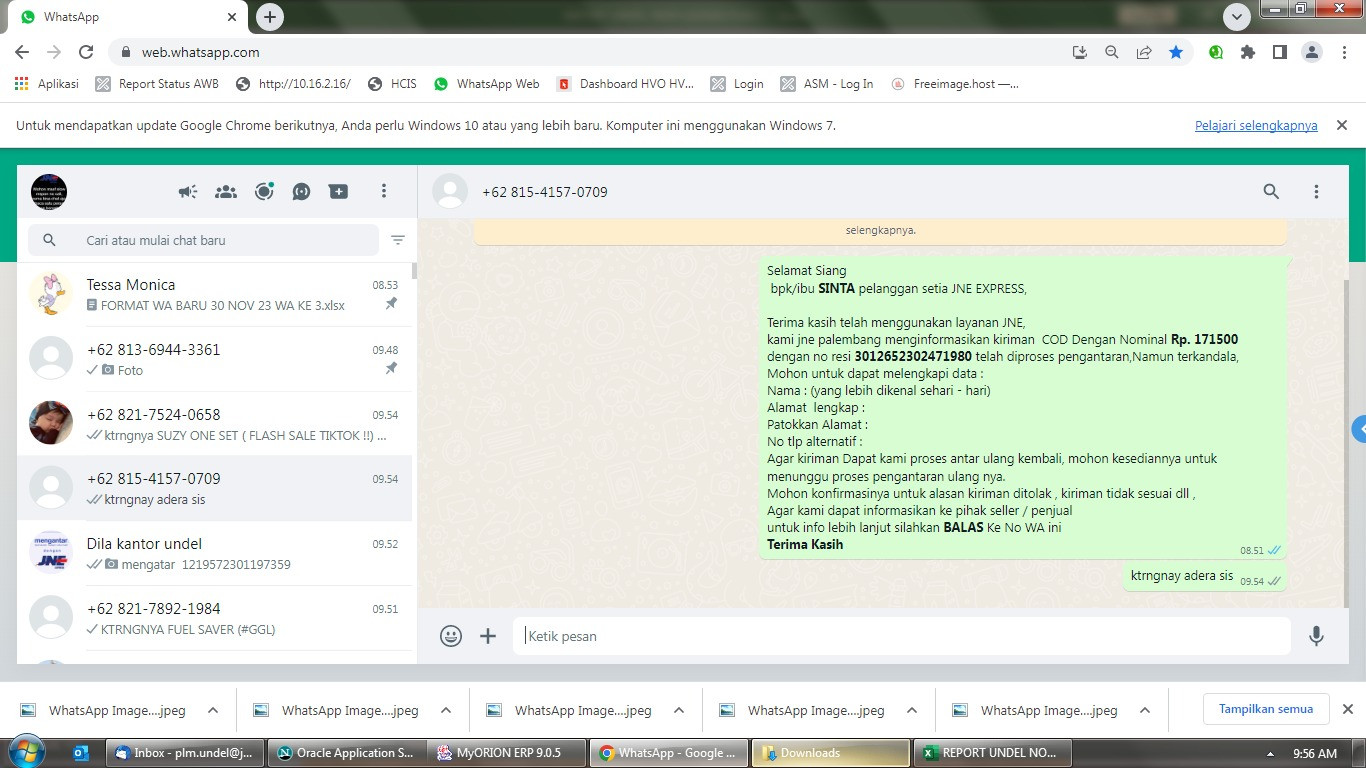Open the Outlook icon in the taskbar
The width and height of the screenshot is (1366, 768).
tap(82, 753)
